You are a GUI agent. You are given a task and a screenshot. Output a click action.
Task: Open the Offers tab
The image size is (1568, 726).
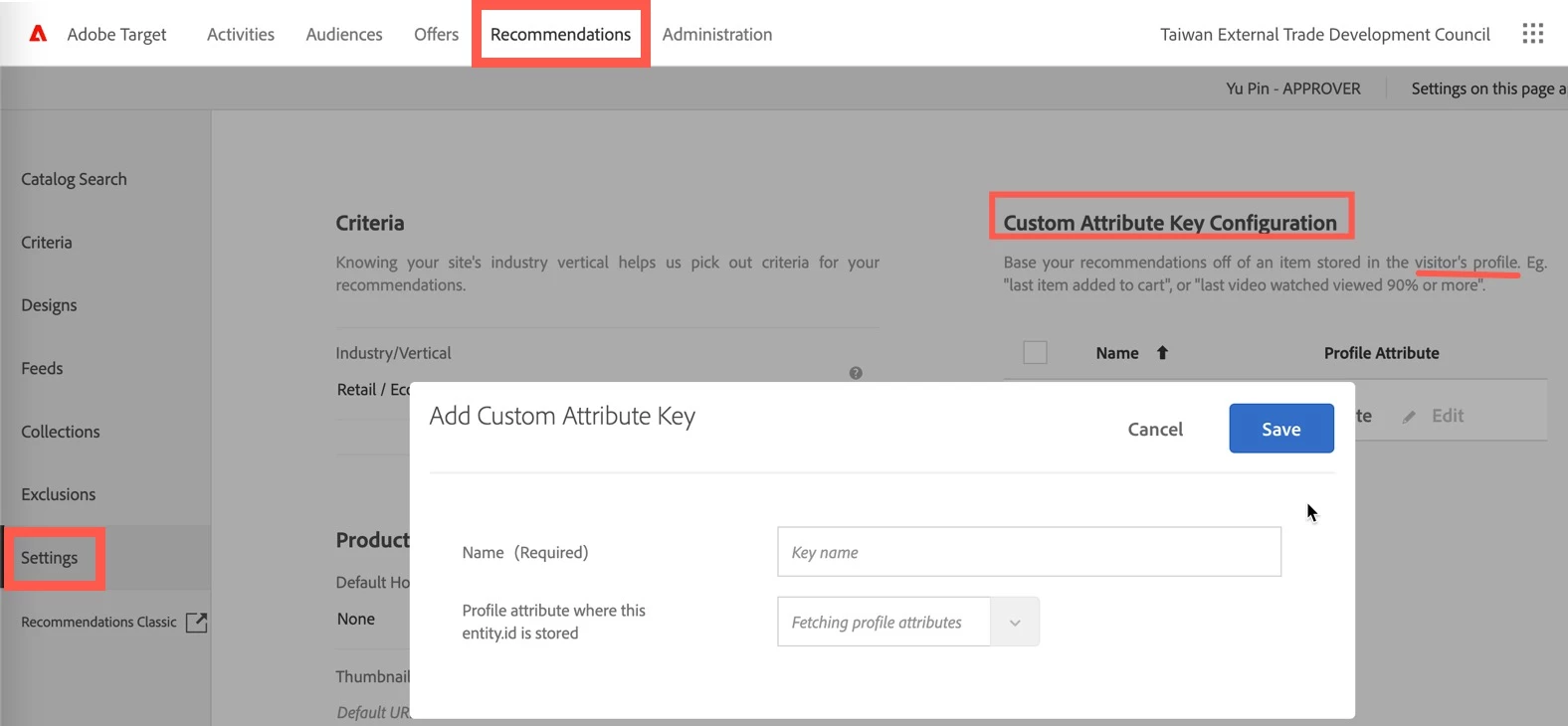pos(437,34)
